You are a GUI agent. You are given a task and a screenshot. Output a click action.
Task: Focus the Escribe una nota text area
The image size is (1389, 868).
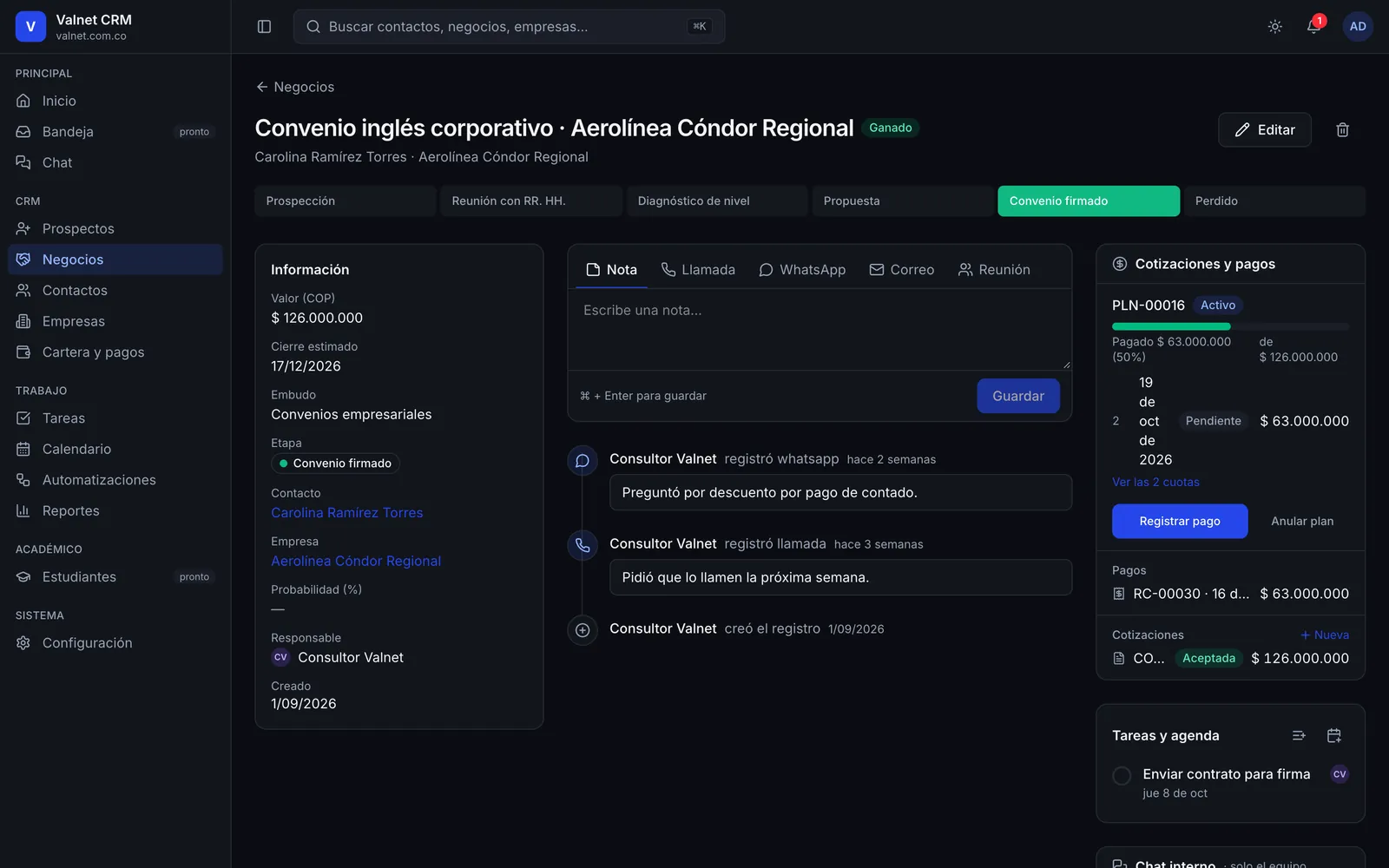coord(820,330)
